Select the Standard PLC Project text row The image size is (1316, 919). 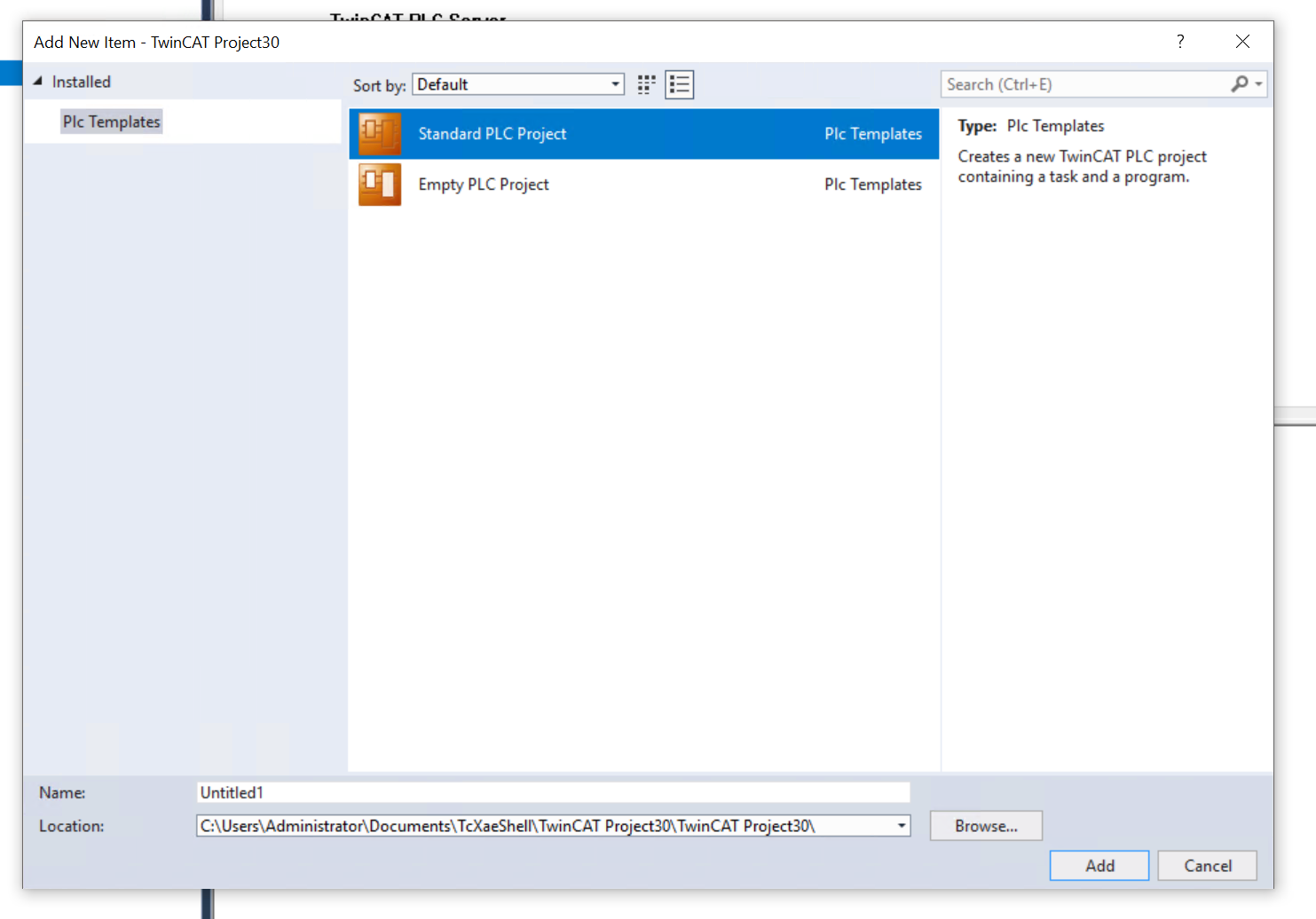(644, 134)
